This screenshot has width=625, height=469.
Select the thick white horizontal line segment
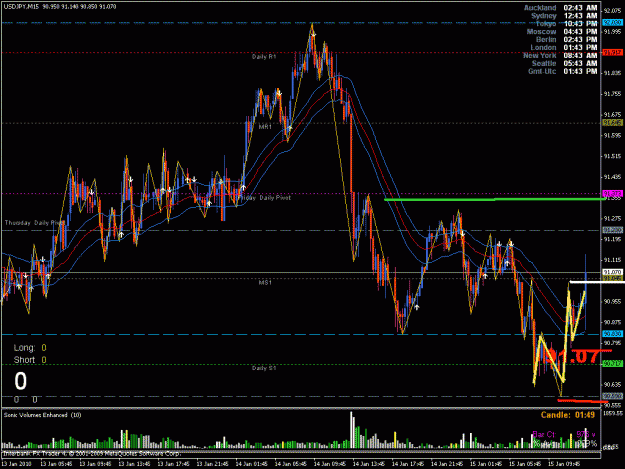(x=597, y=282)
